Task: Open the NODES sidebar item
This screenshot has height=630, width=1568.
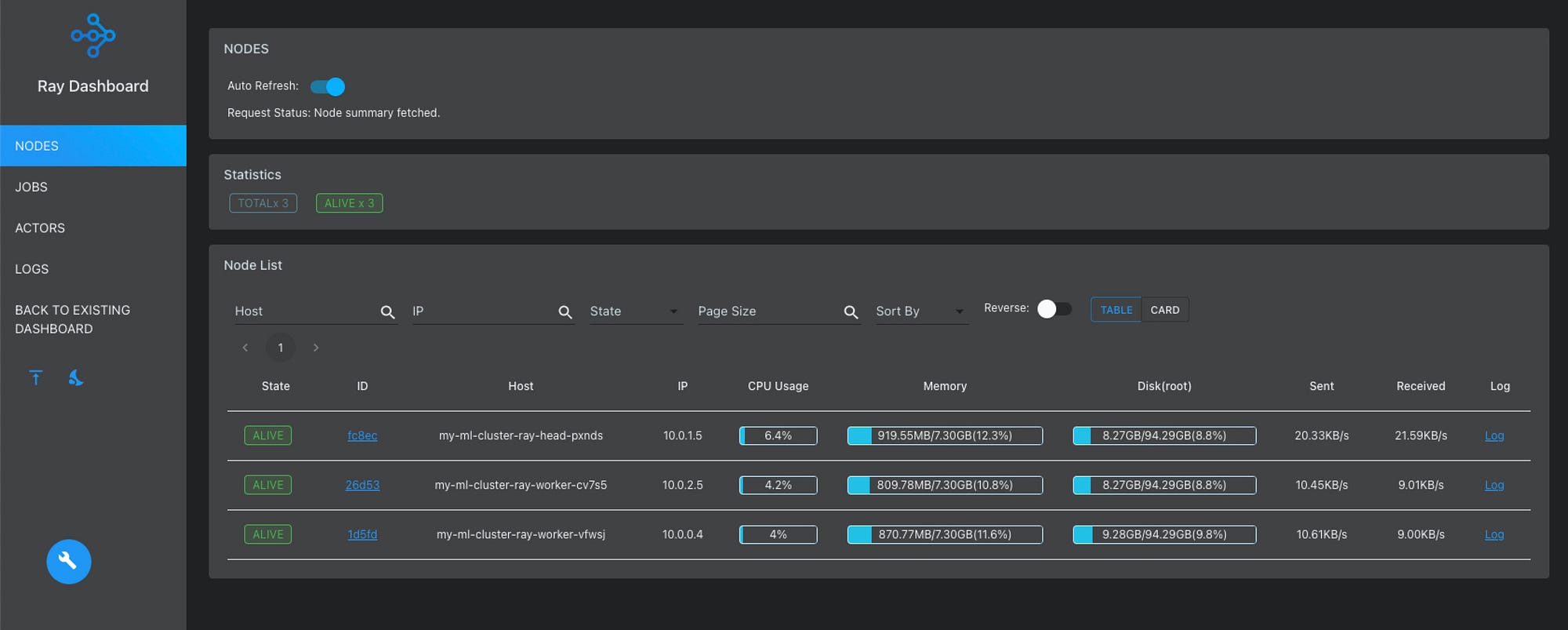Action: tap(93, 146)
